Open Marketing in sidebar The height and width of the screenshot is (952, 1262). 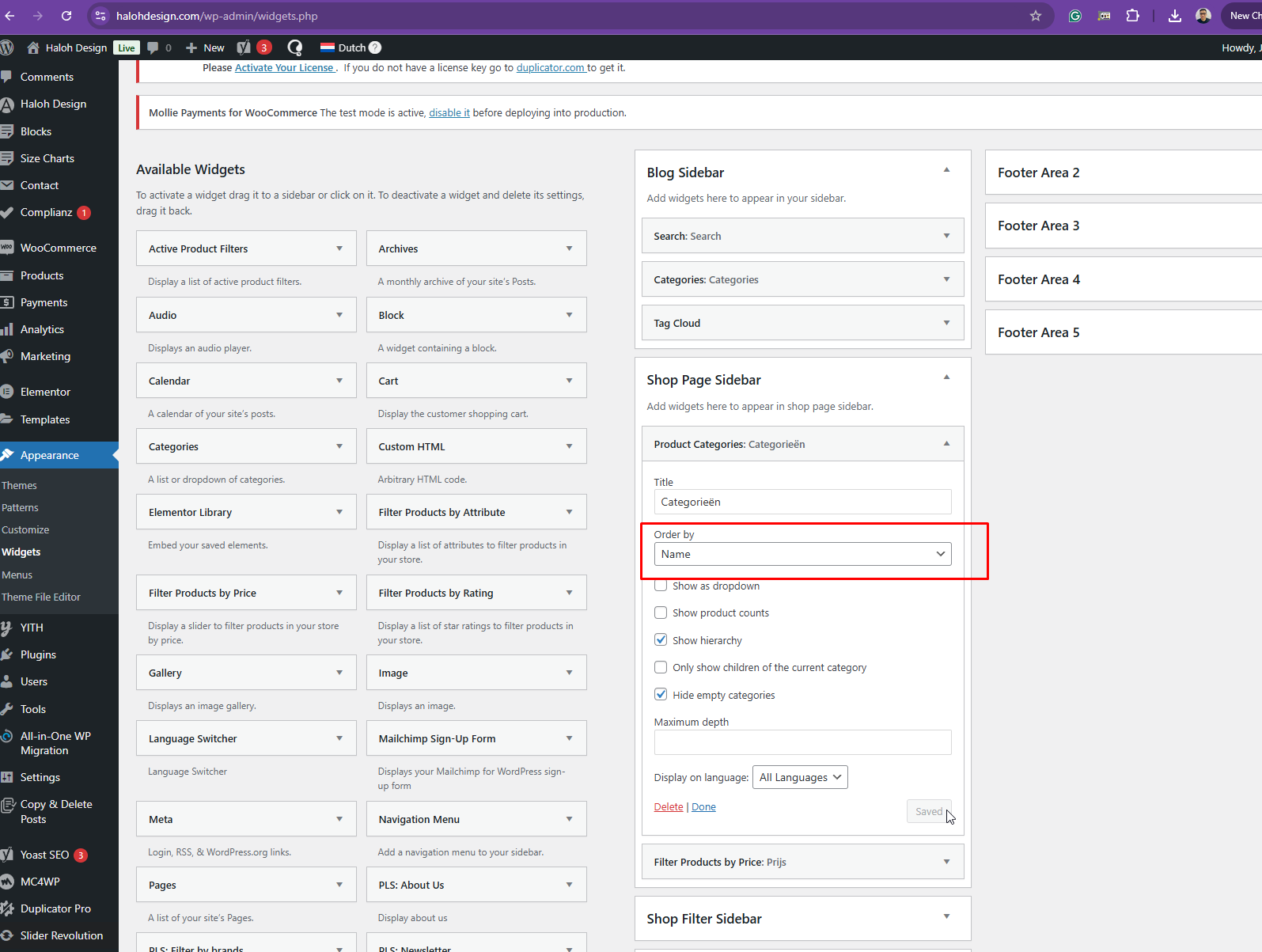point(45,356)
